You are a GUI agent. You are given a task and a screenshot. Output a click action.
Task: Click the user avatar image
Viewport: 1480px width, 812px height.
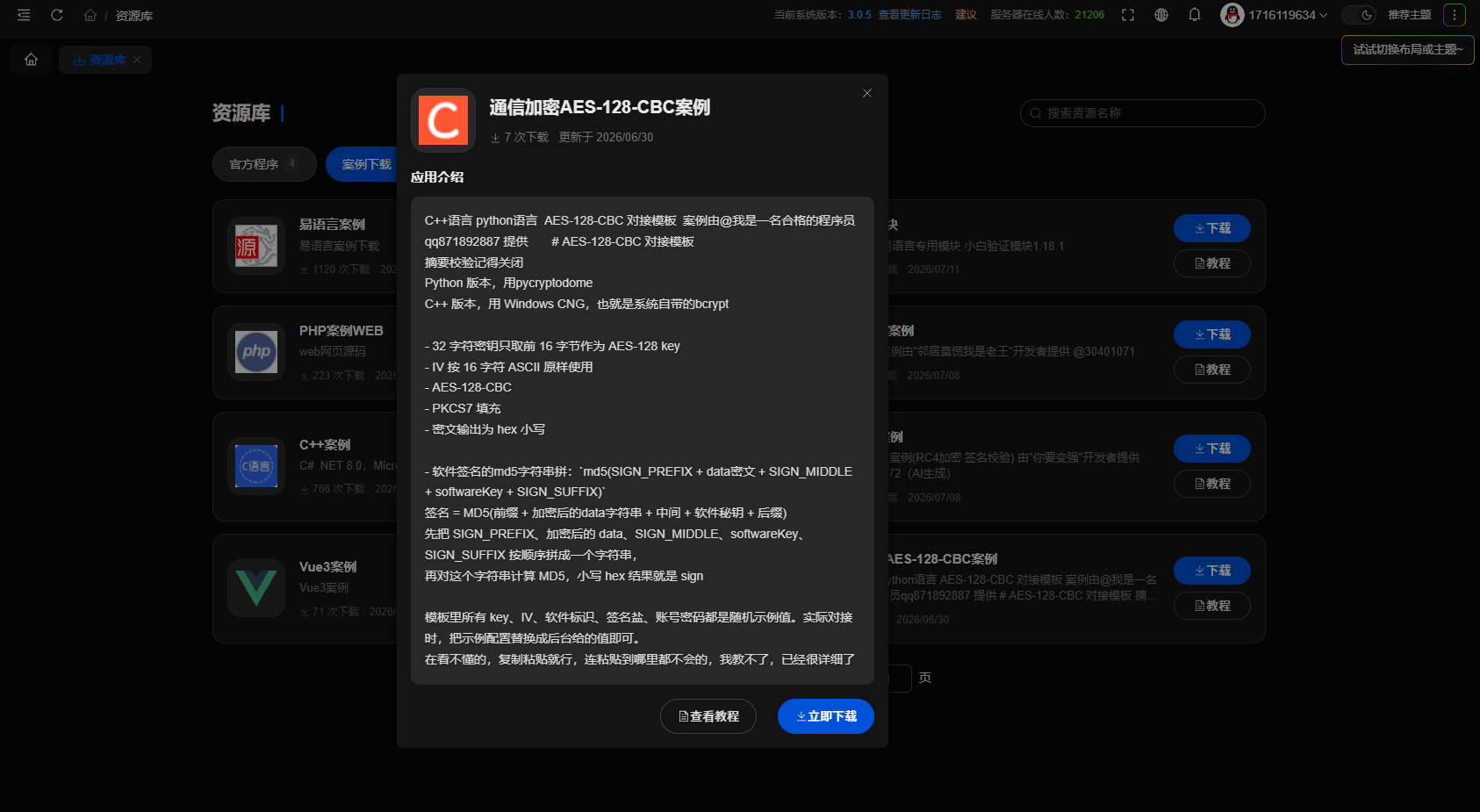1232,15
